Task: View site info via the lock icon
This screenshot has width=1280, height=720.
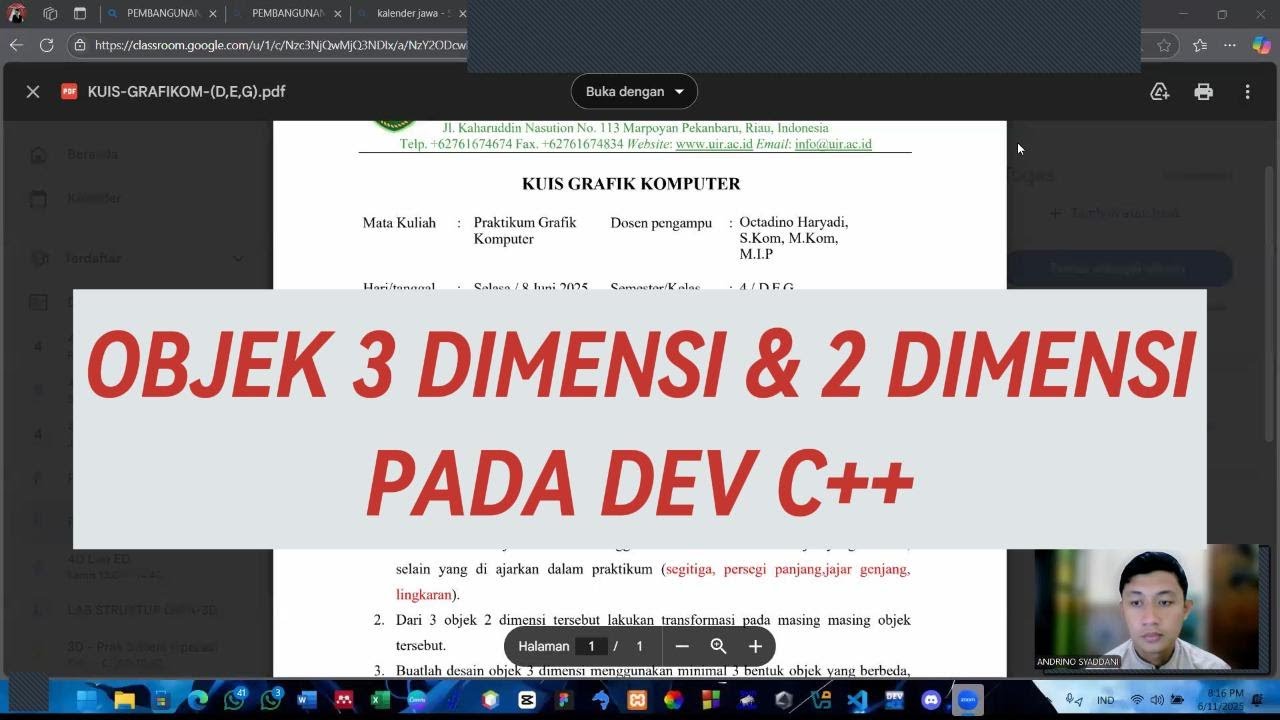Action: coord(80,45)
